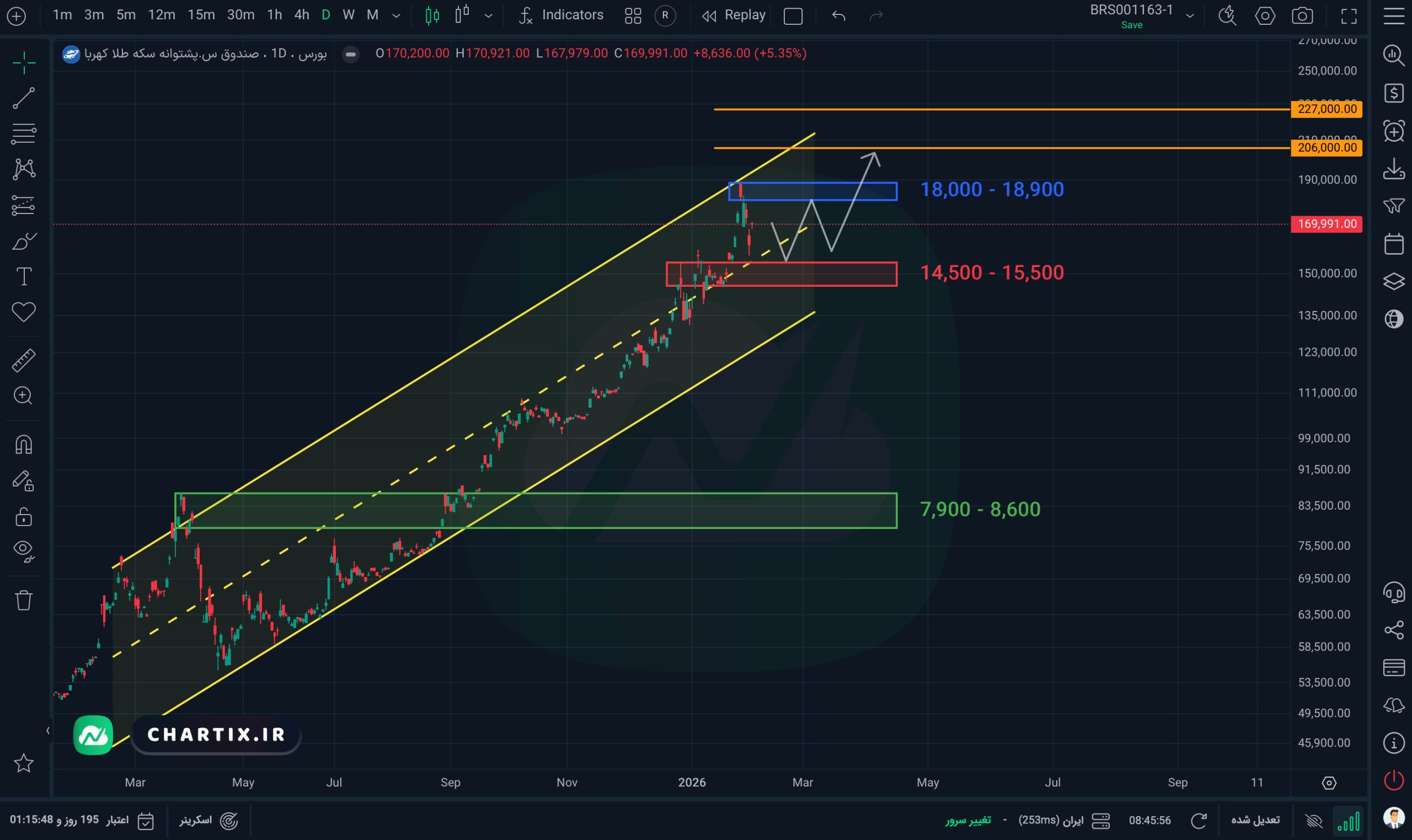Click the 227,000.00 orange price label
The width and height of the screenshot is (1412, 840).
tap(1326, 109)
